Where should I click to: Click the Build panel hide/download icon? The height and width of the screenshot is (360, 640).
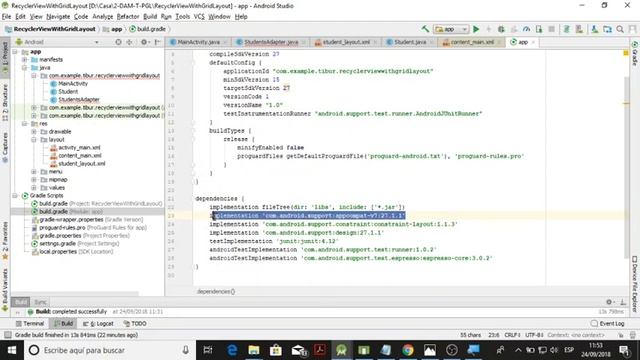click(623, 302)
